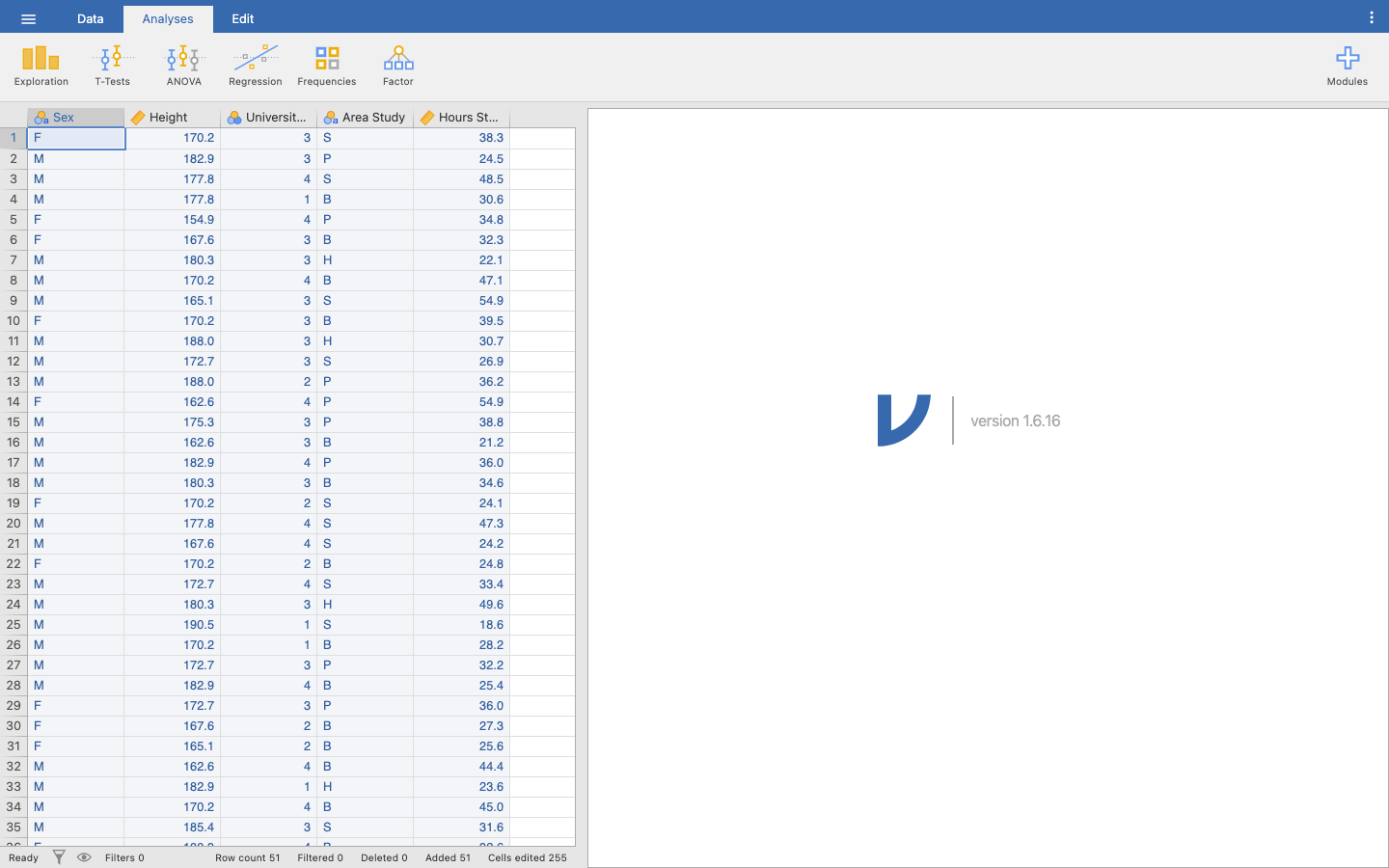Open the Regression analyses menu
The height and width of the screenshot is (868, 1389).
[x=256, y=66]
